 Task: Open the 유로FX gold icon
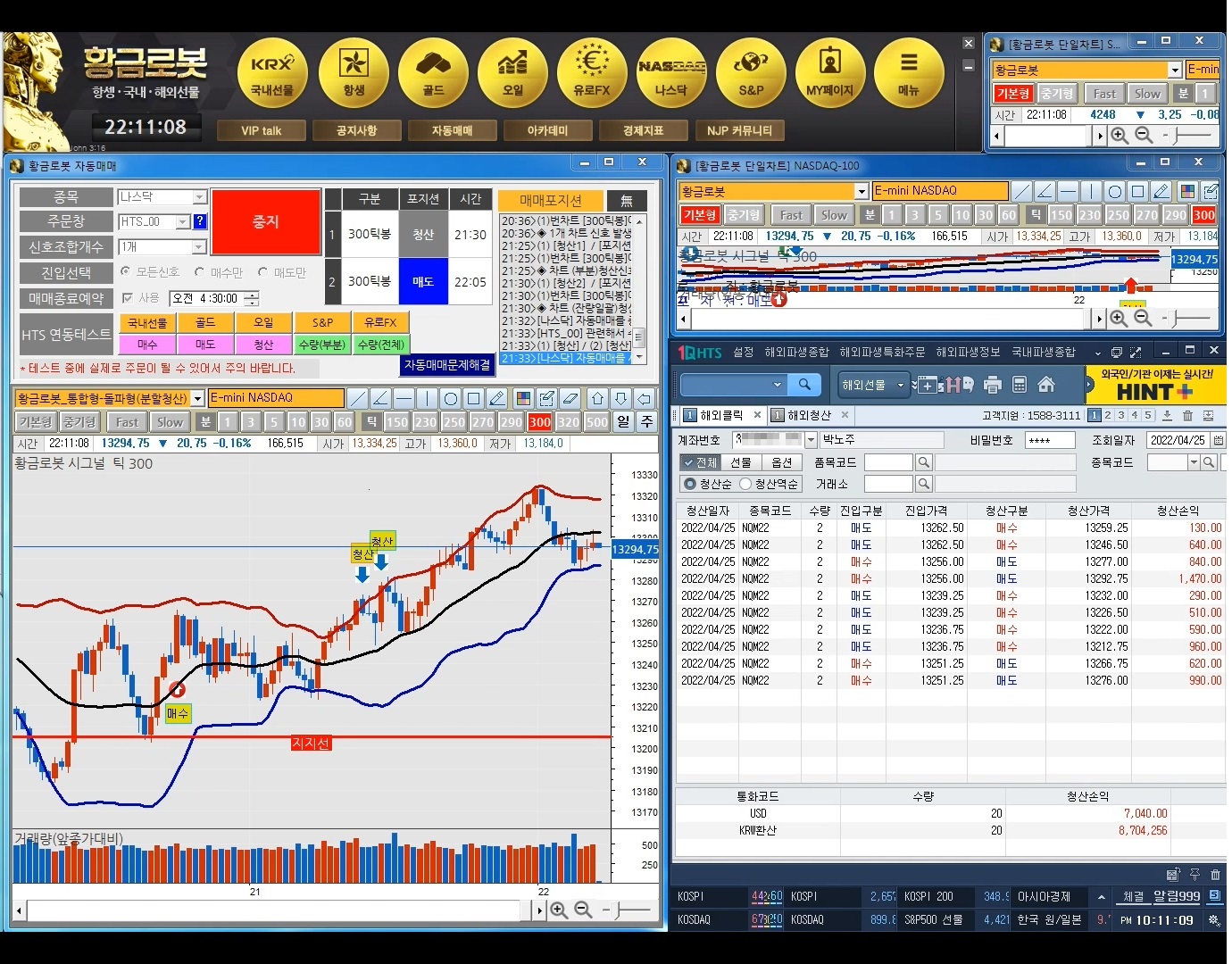point(592,72)
